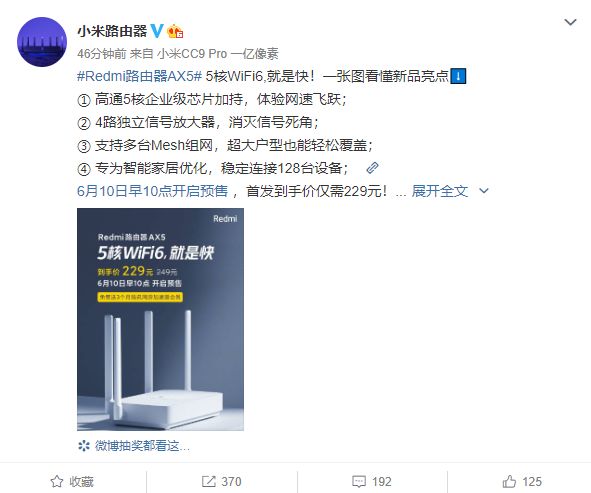Screen dimensions: 591x493
Task: Open the post options chevron menu
Action: click(570, 22)
